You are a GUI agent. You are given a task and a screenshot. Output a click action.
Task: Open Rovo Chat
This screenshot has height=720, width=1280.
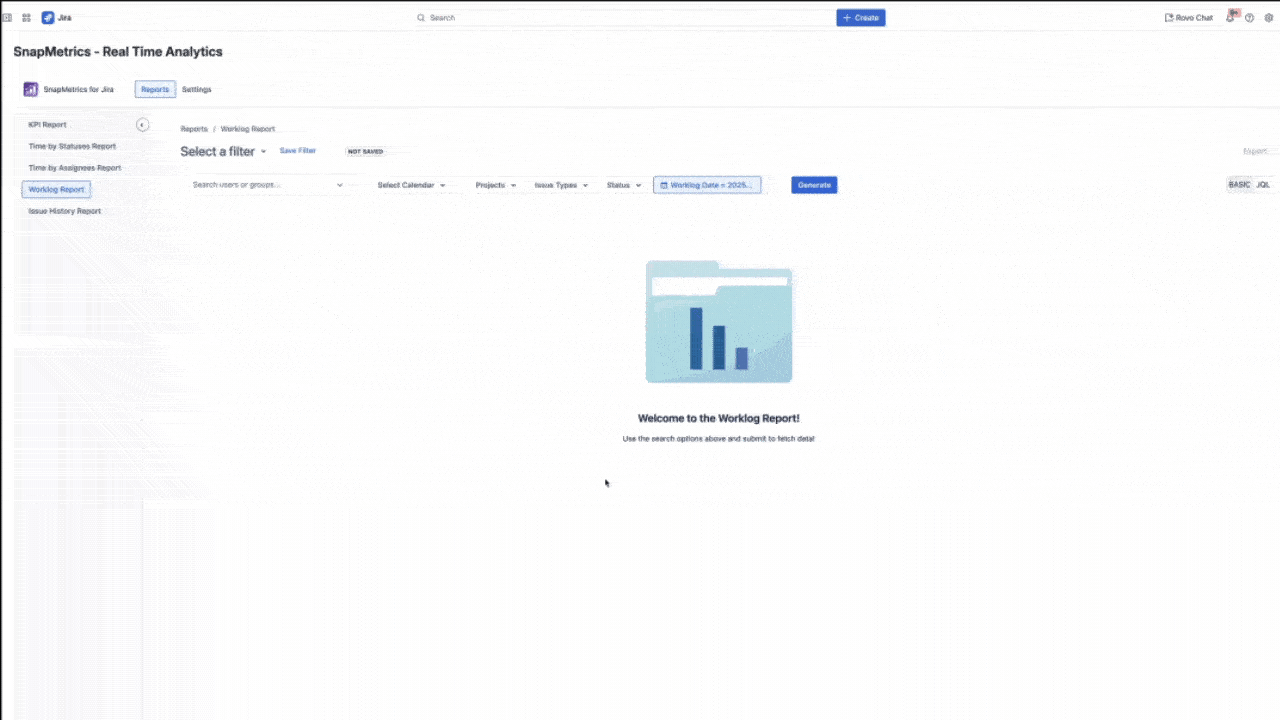[1189, 18]
